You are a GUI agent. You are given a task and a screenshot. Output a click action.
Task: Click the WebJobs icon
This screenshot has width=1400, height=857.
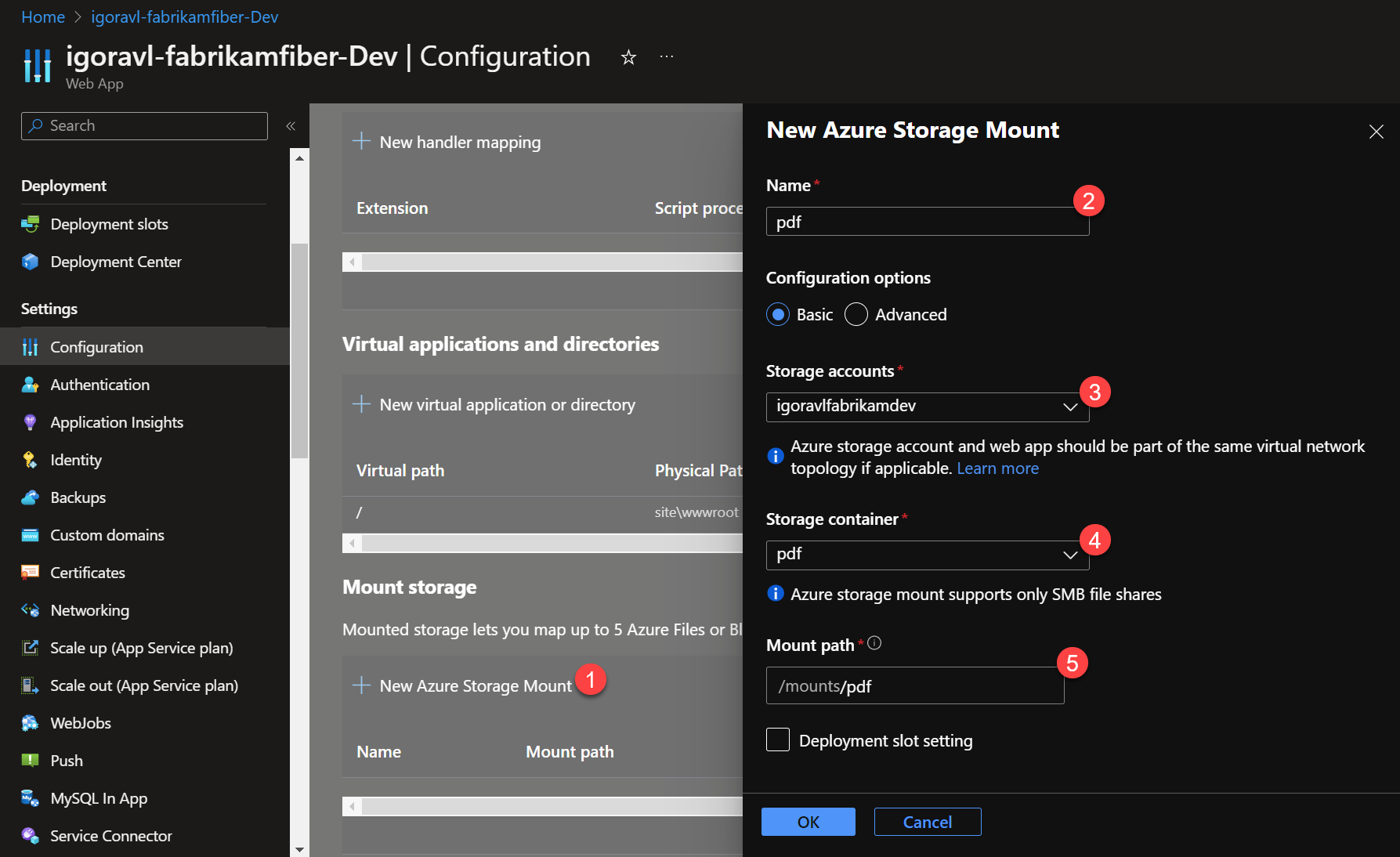[31, 723]
